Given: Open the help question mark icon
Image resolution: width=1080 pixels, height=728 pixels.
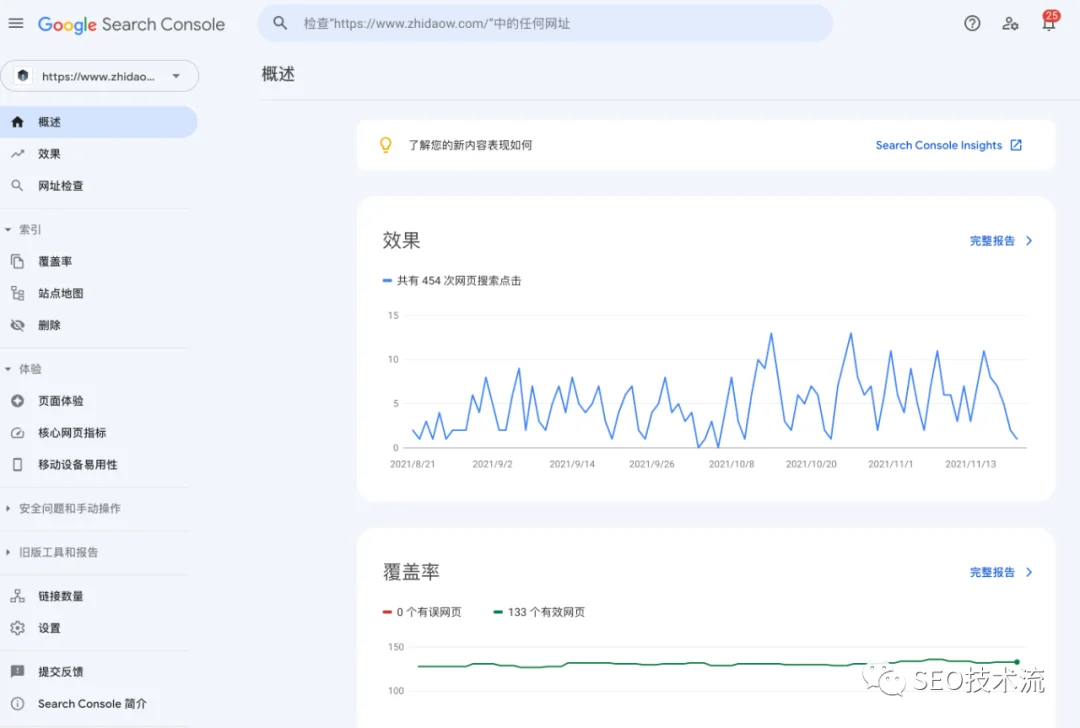Looking at the screenshot, I should 972,23.
